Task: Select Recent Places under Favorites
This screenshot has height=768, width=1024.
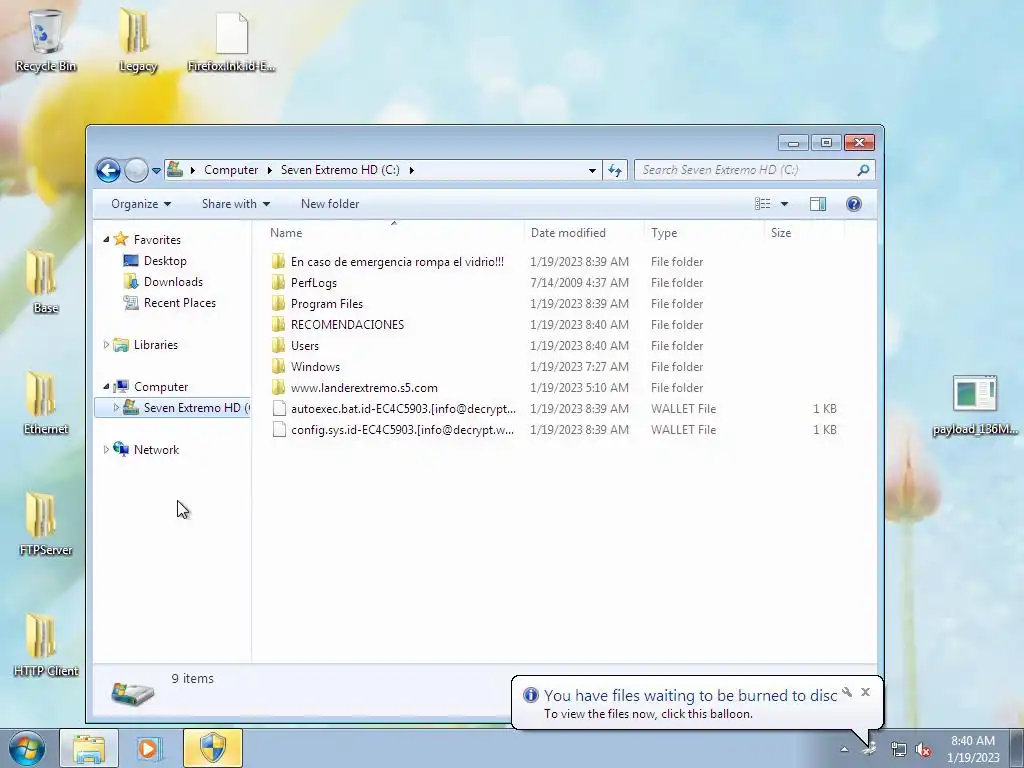Action: tap(180, 302)
